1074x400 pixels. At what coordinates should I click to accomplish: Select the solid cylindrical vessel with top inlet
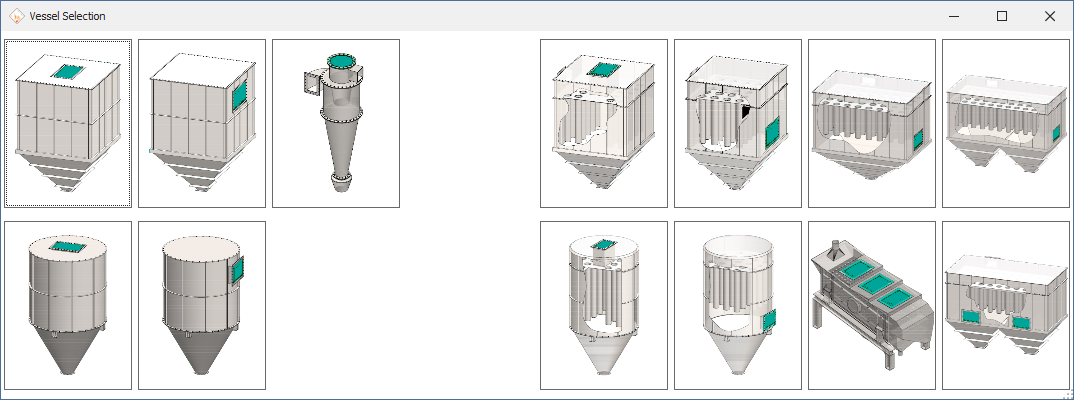click(68, 305)
